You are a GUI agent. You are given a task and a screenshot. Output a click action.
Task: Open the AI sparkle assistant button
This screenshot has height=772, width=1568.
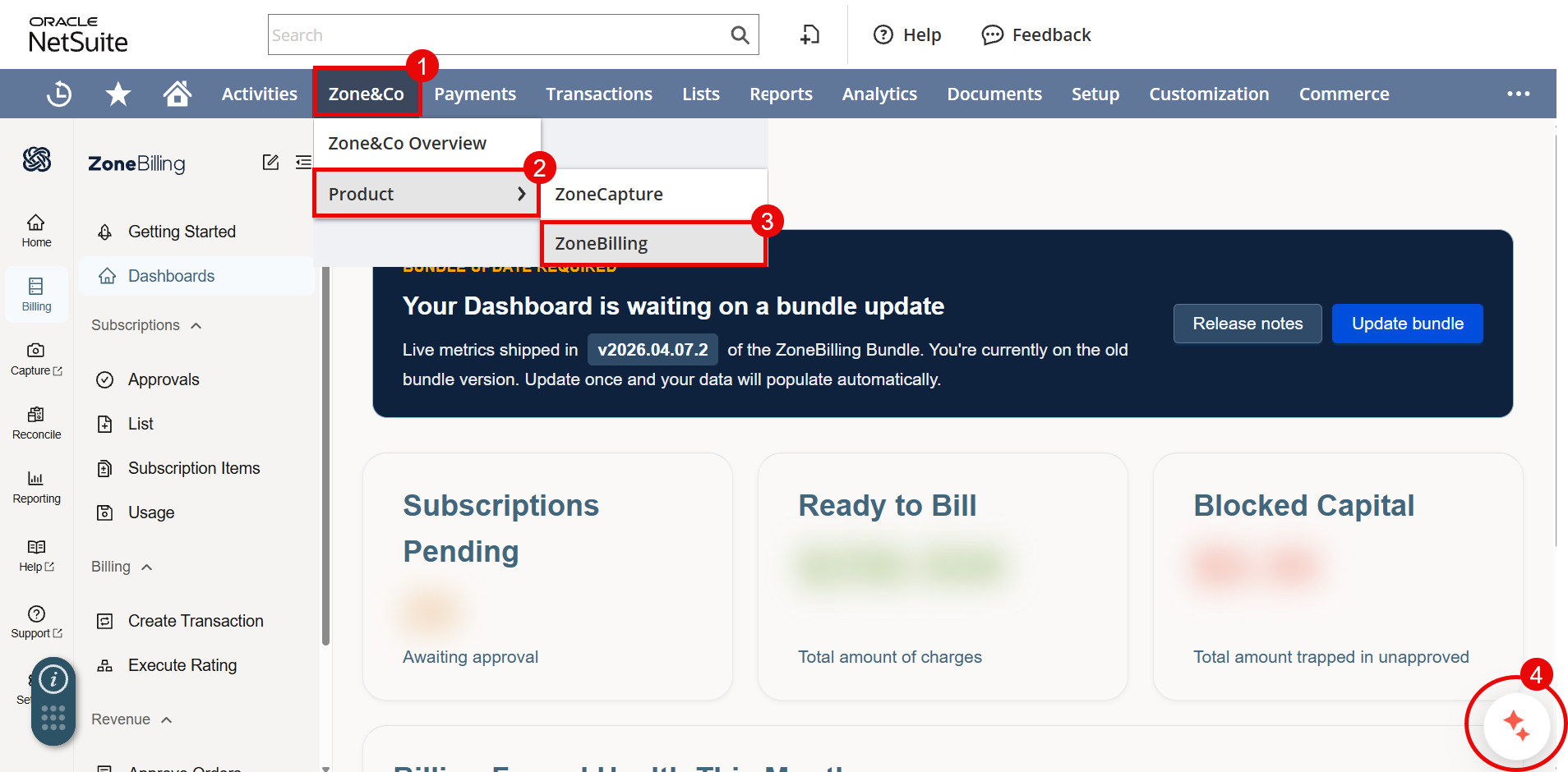1516,725
